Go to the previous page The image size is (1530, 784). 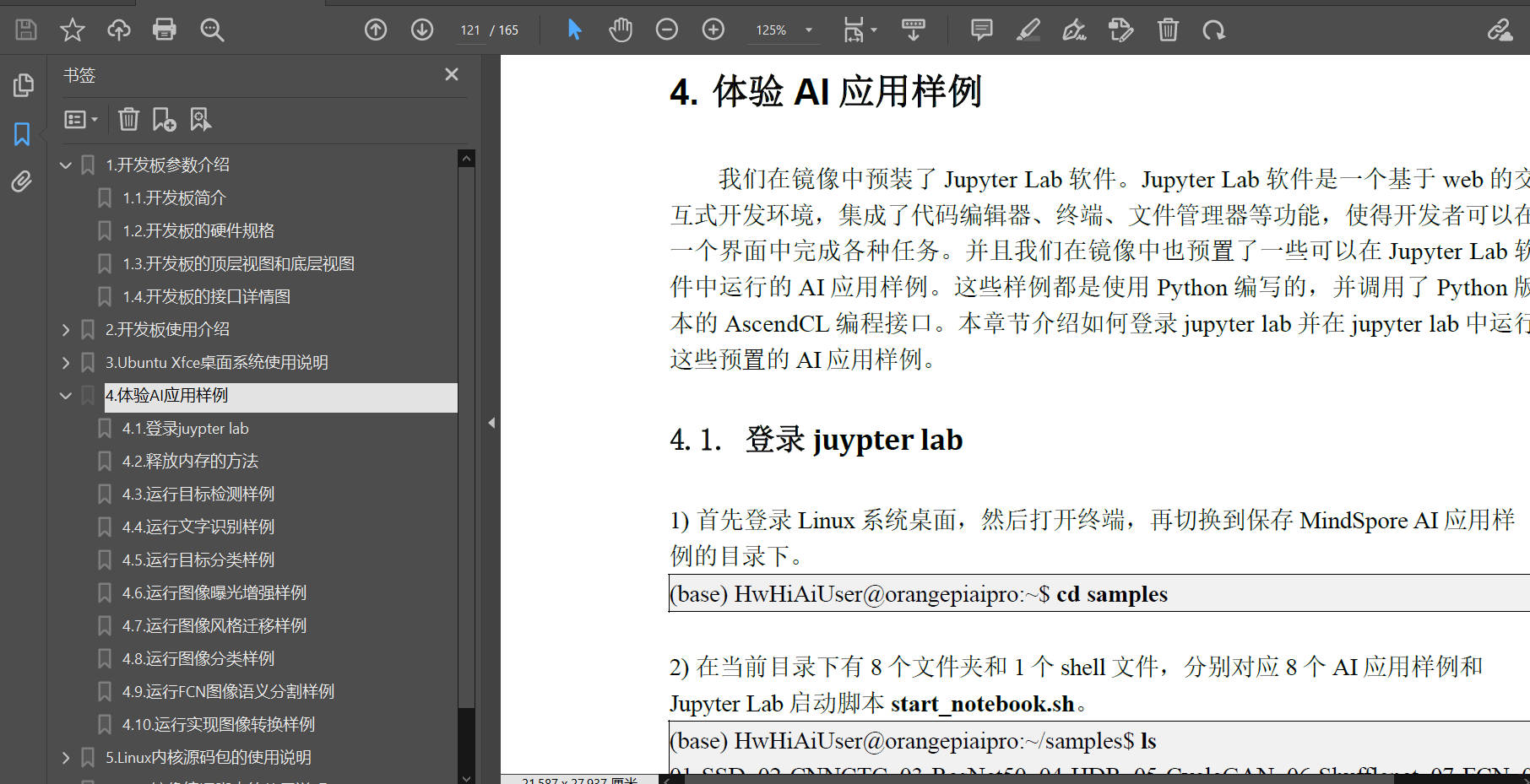[x=376, y=30]
